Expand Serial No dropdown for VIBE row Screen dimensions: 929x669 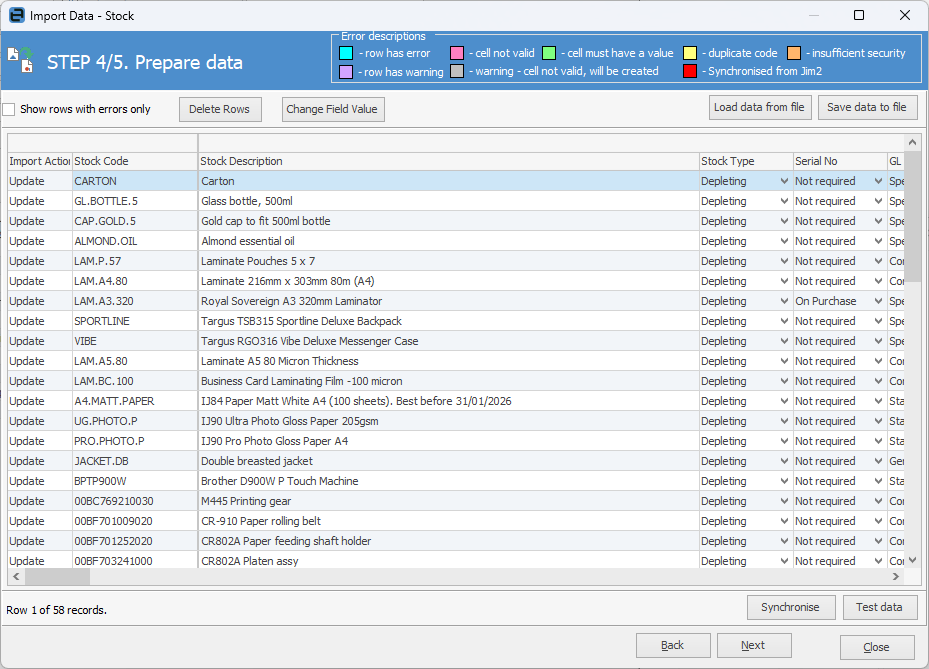(x=878, y=342)
